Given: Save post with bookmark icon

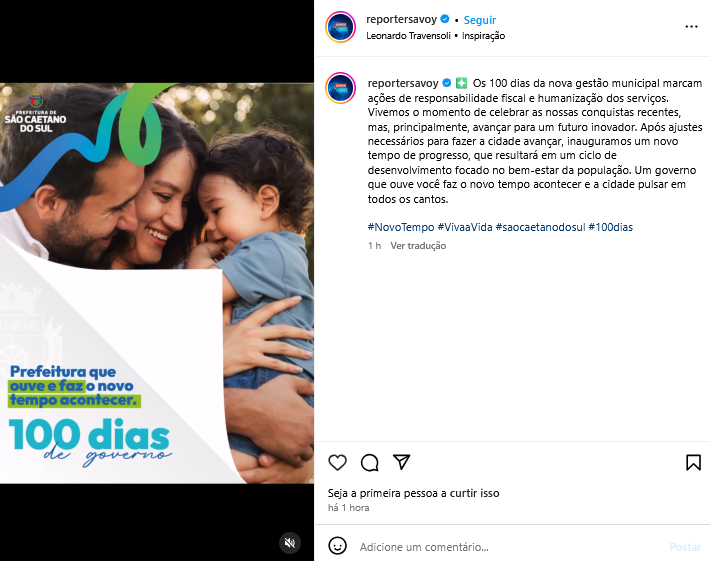Looking at the screenshot, I should [x=693, y=462].
